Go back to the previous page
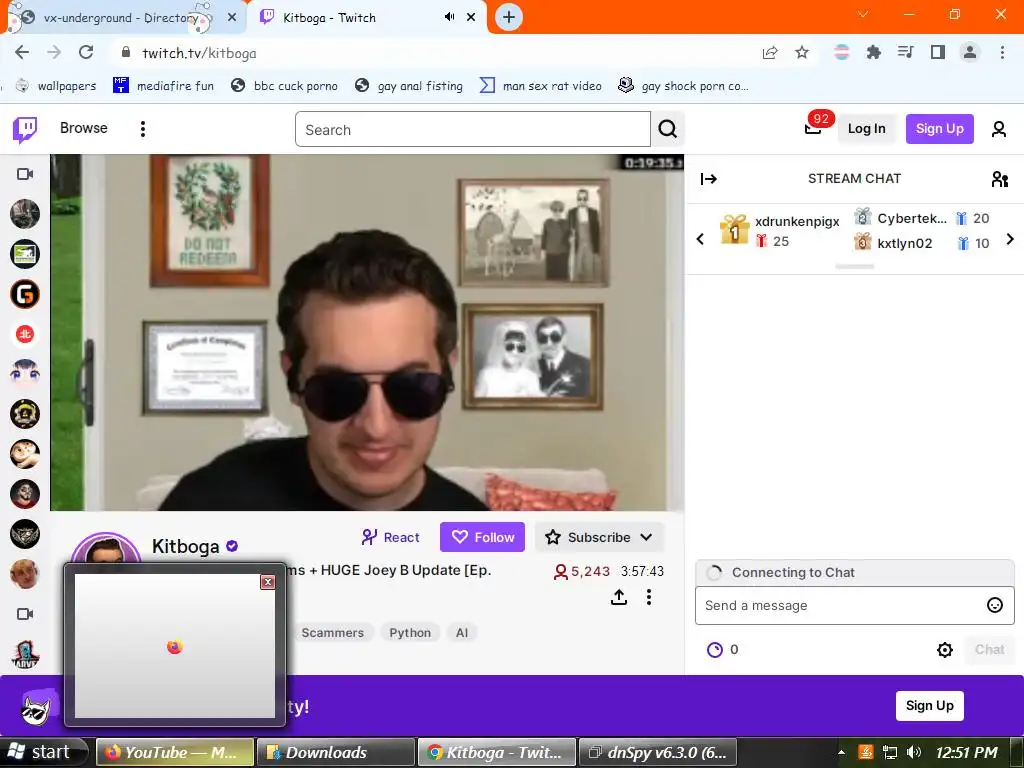The height and width of the screenshot is (768, 1024). [22, 52]
